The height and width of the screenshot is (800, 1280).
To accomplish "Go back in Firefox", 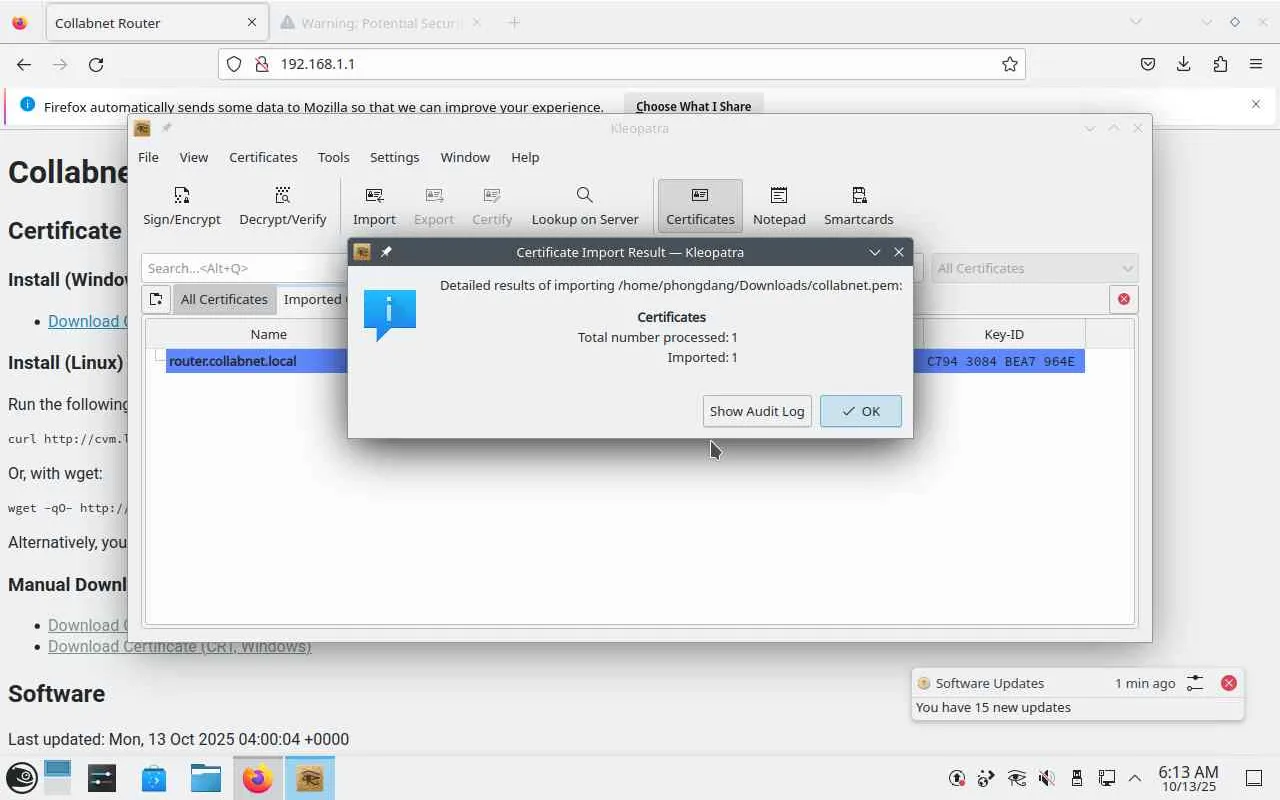I will tap(24, 64).
